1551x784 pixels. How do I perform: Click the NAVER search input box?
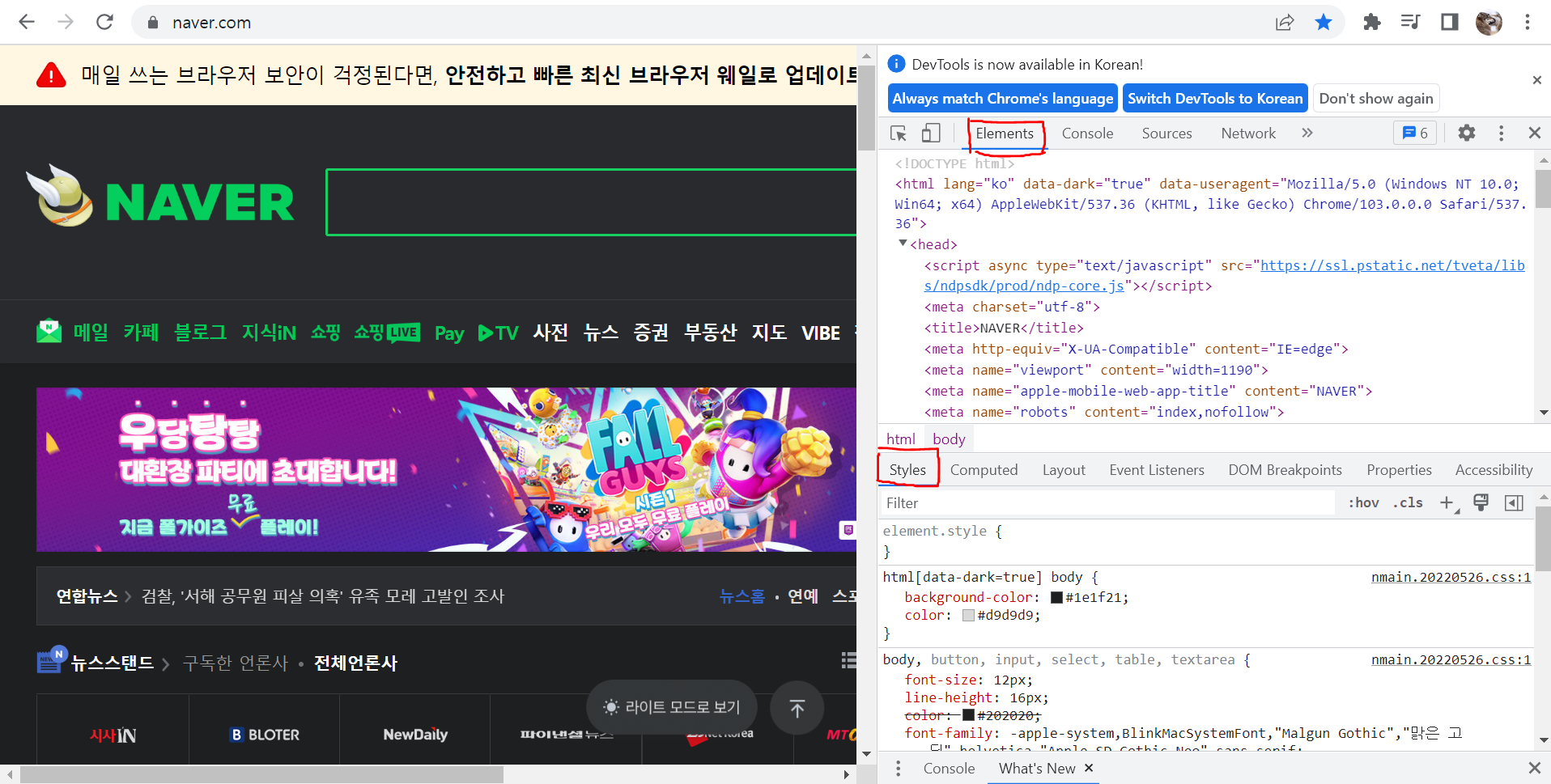click(591, 202)
